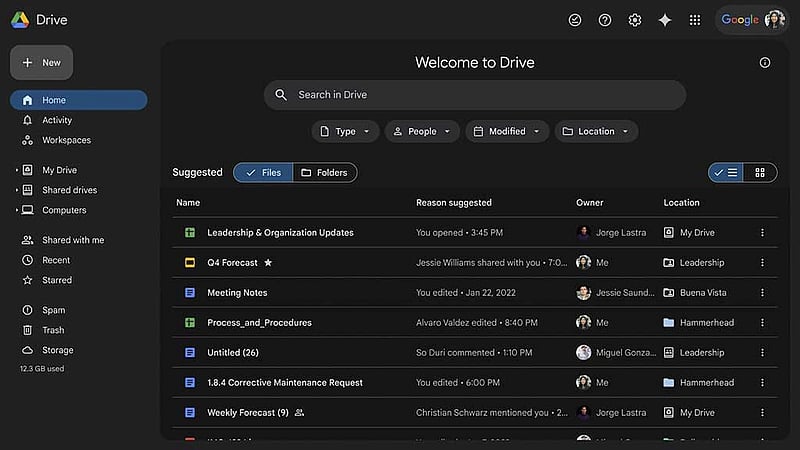Image resolution: width=800 pixels, height=450 pixels.
Task: Open the Weekly Forecast (9) file
Action: click(247, 413)
